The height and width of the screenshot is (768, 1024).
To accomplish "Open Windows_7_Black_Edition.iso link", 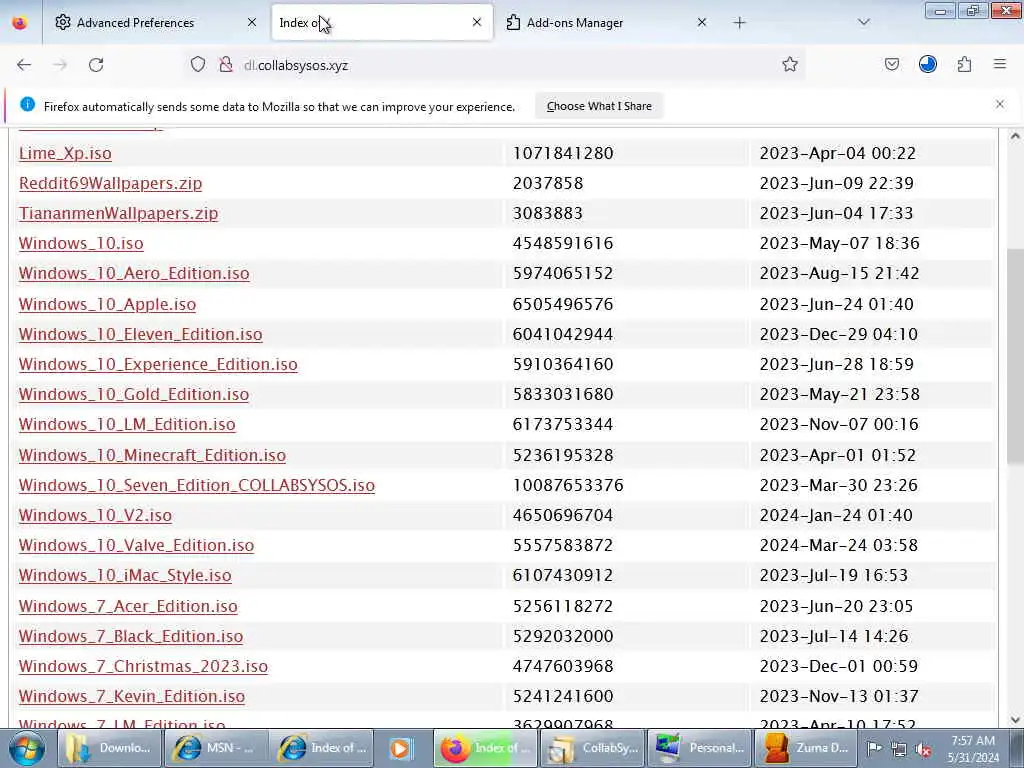I will pos(131,636).
